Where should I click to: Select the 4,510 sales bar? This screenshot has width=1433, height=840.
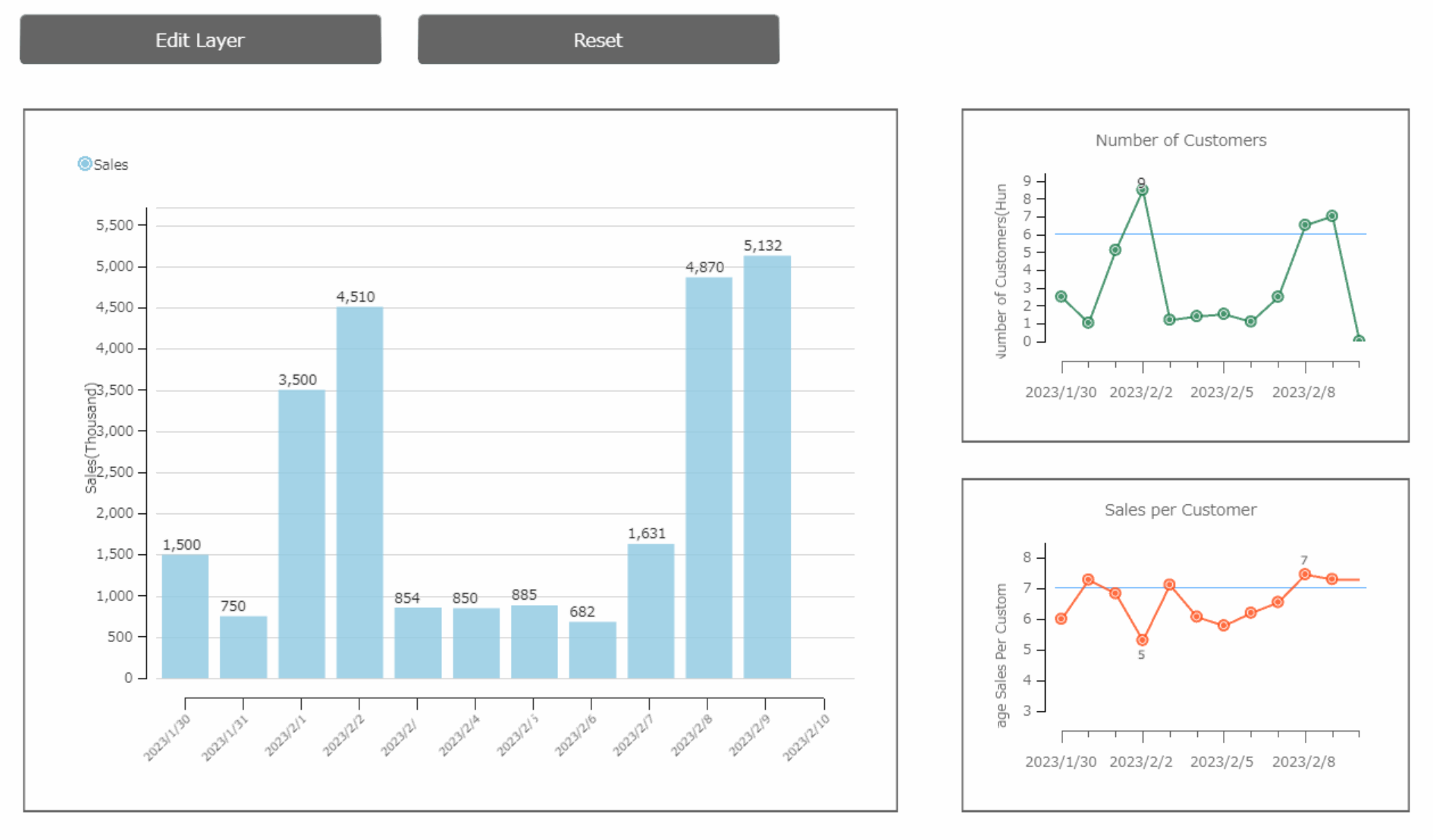(x=359, y=493)
